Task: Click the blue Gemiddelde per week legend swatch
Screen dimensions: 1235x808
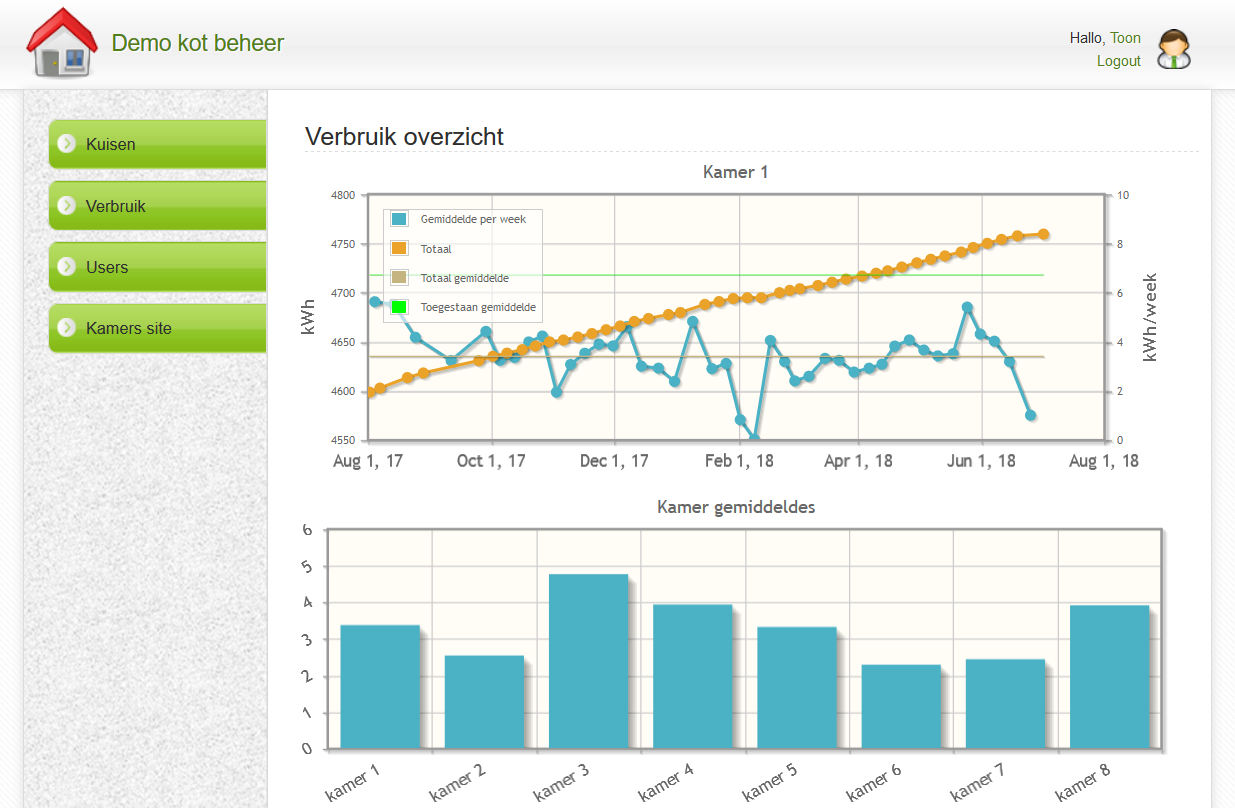Action: pos(399,219)
